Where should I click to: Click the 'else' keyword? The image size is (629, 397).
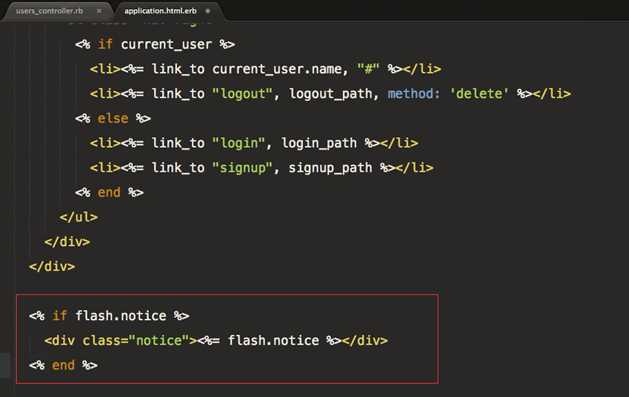tap(113, 118)
